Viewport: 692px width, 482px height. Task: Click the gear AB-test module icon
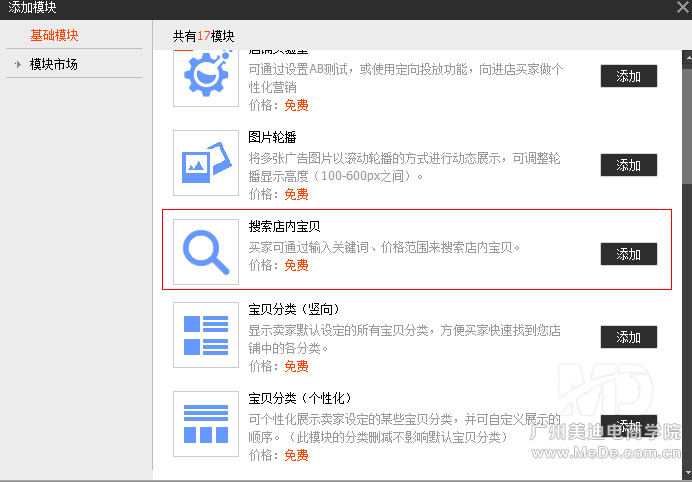(206, 78)
